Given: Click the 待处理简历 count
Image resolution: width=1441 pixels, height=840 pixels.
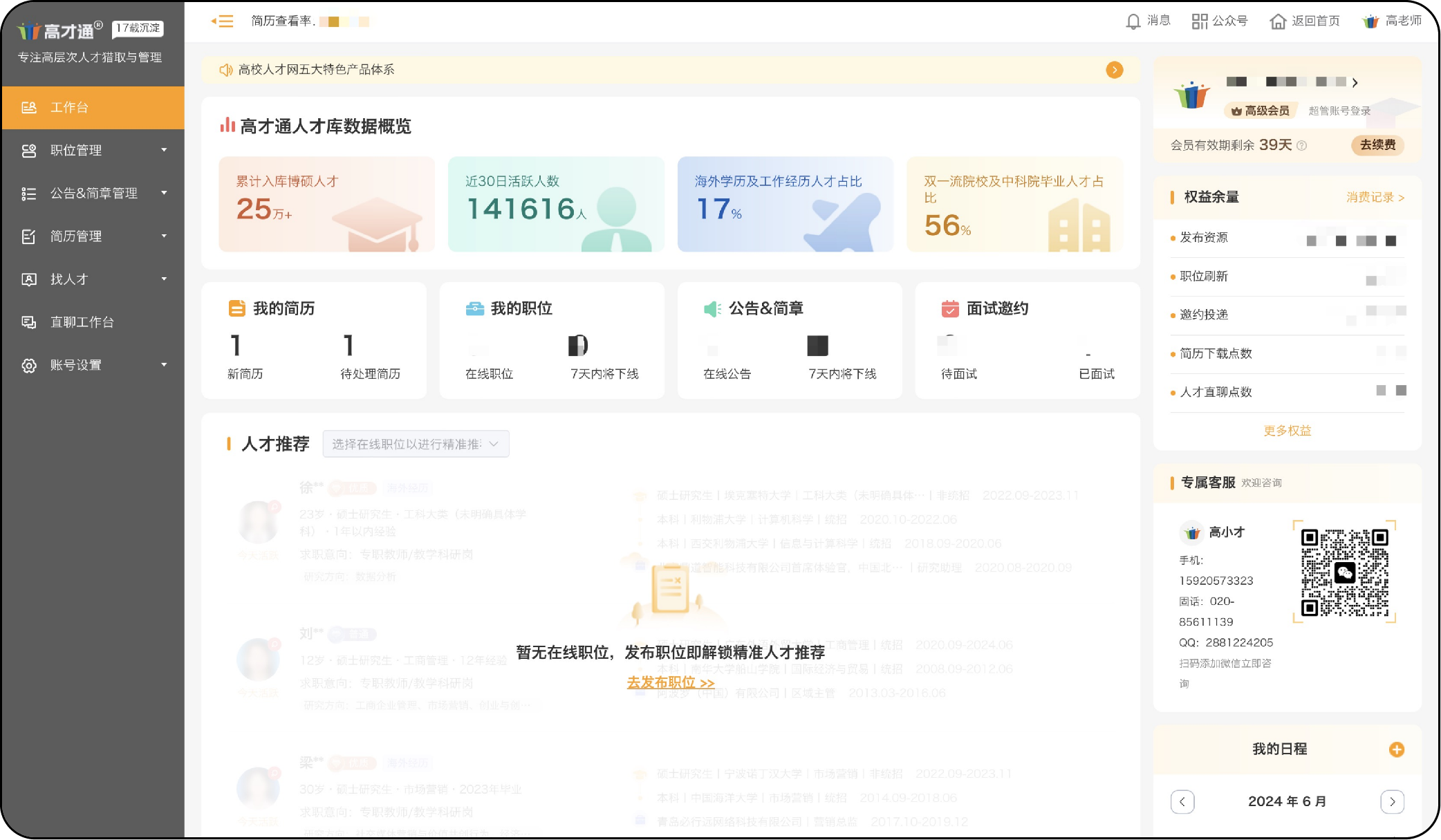Looking at the screenshot, I should click(348, 345).
